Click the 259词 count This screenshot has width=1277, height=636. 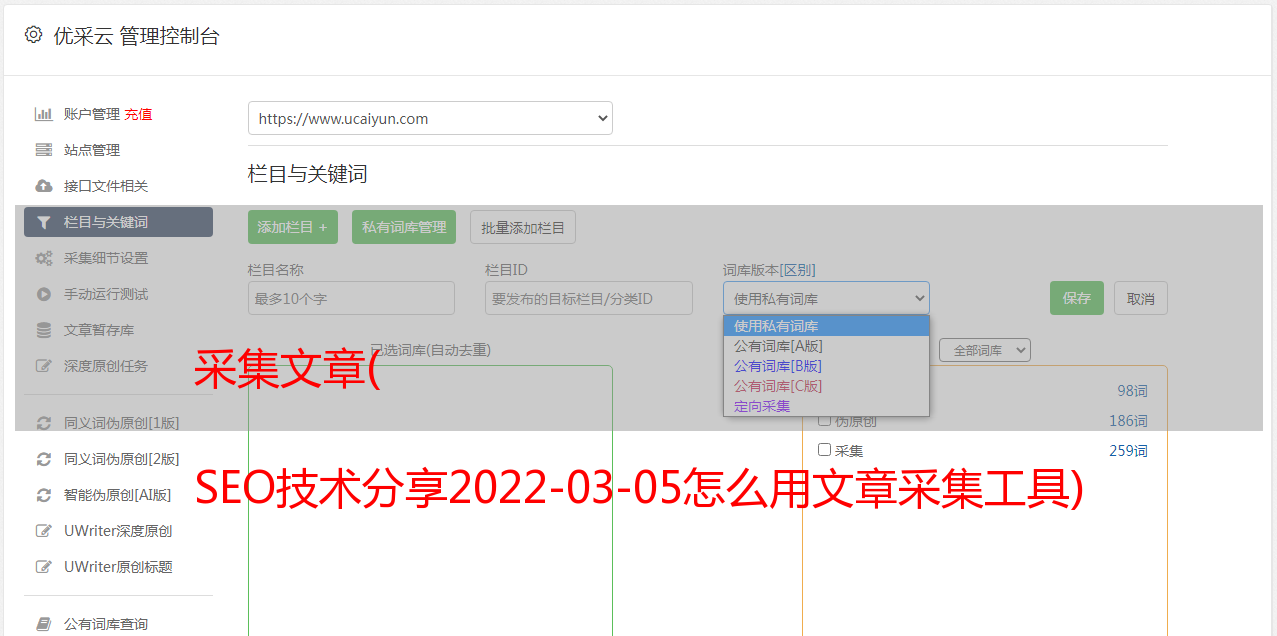[x=1128, y=451]
